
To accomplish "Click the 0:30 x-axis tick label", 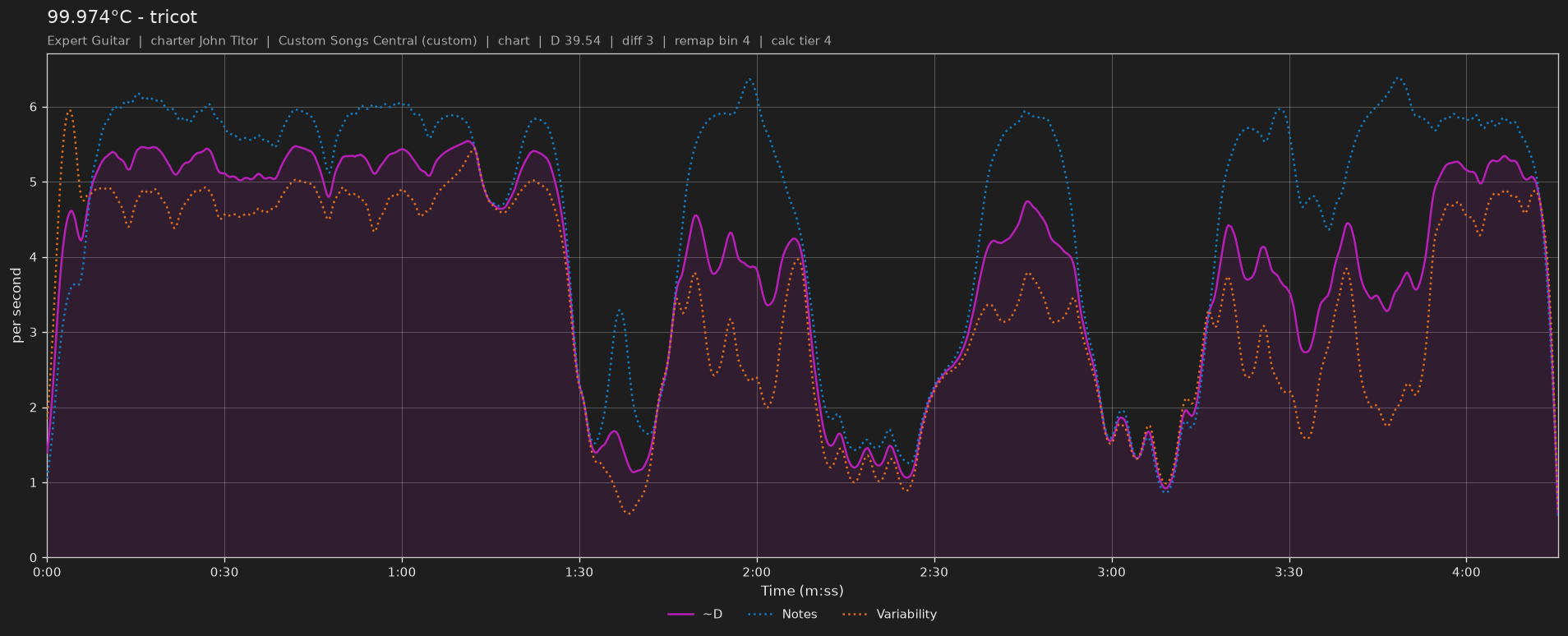I will point(224,572).
